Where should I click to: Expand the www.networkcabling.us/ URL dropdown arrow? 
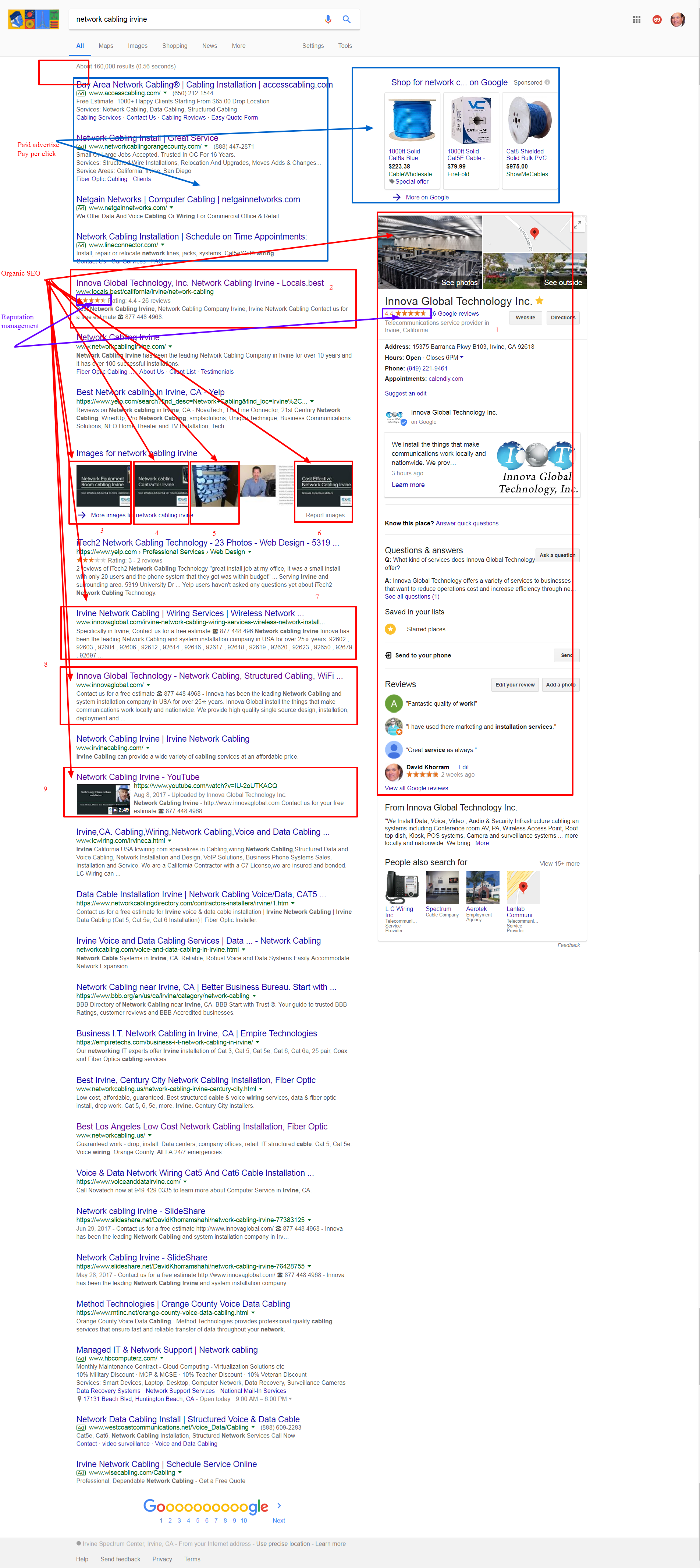[149, 1135]
